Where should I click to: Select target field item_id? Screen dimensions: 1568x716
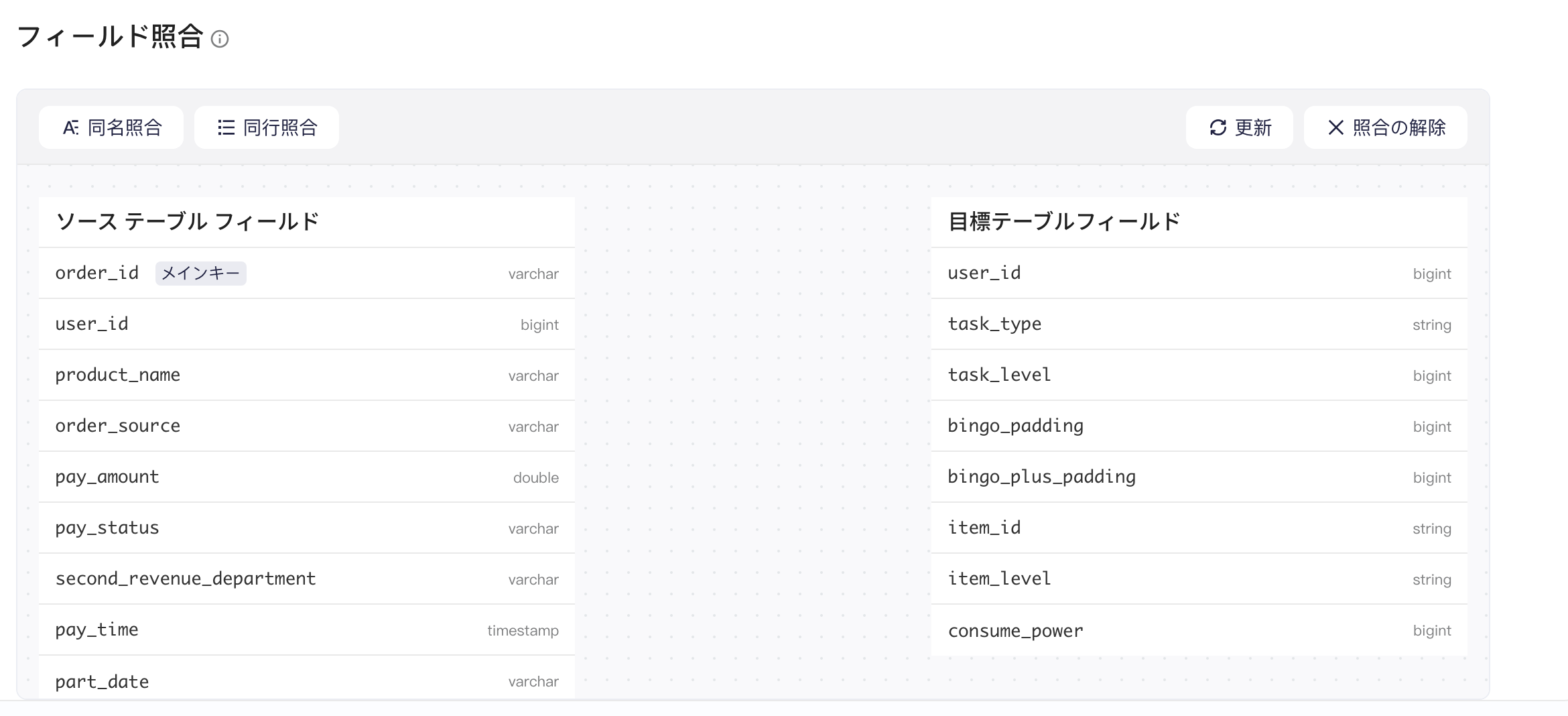pos(1199,528)
